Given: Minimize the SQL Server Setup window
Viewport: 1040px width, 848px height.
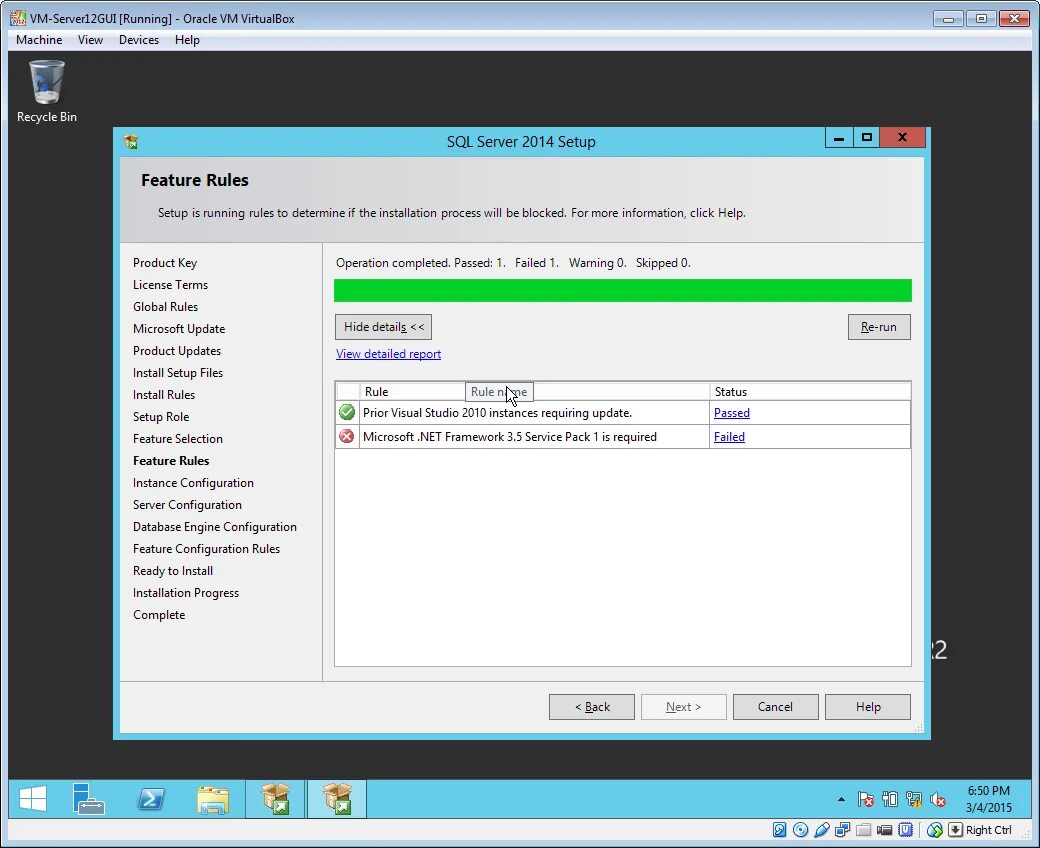Looking at the screenshot, I should (839, 137).
